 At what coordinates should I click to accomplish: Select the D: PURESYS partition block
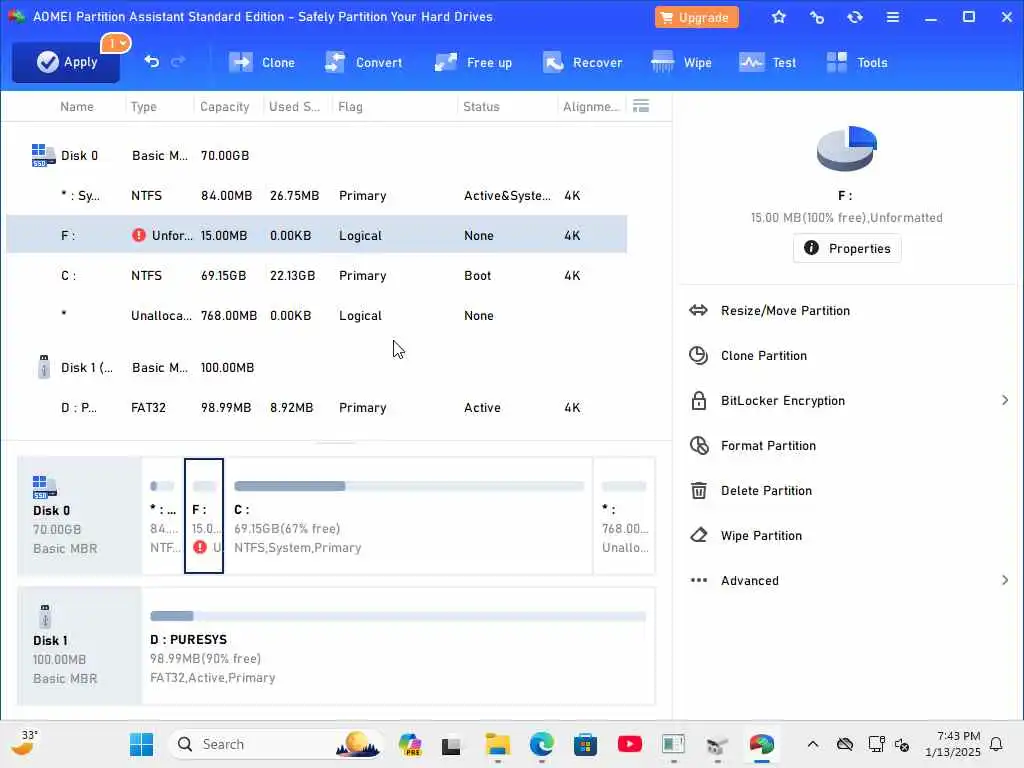(398, 646)
